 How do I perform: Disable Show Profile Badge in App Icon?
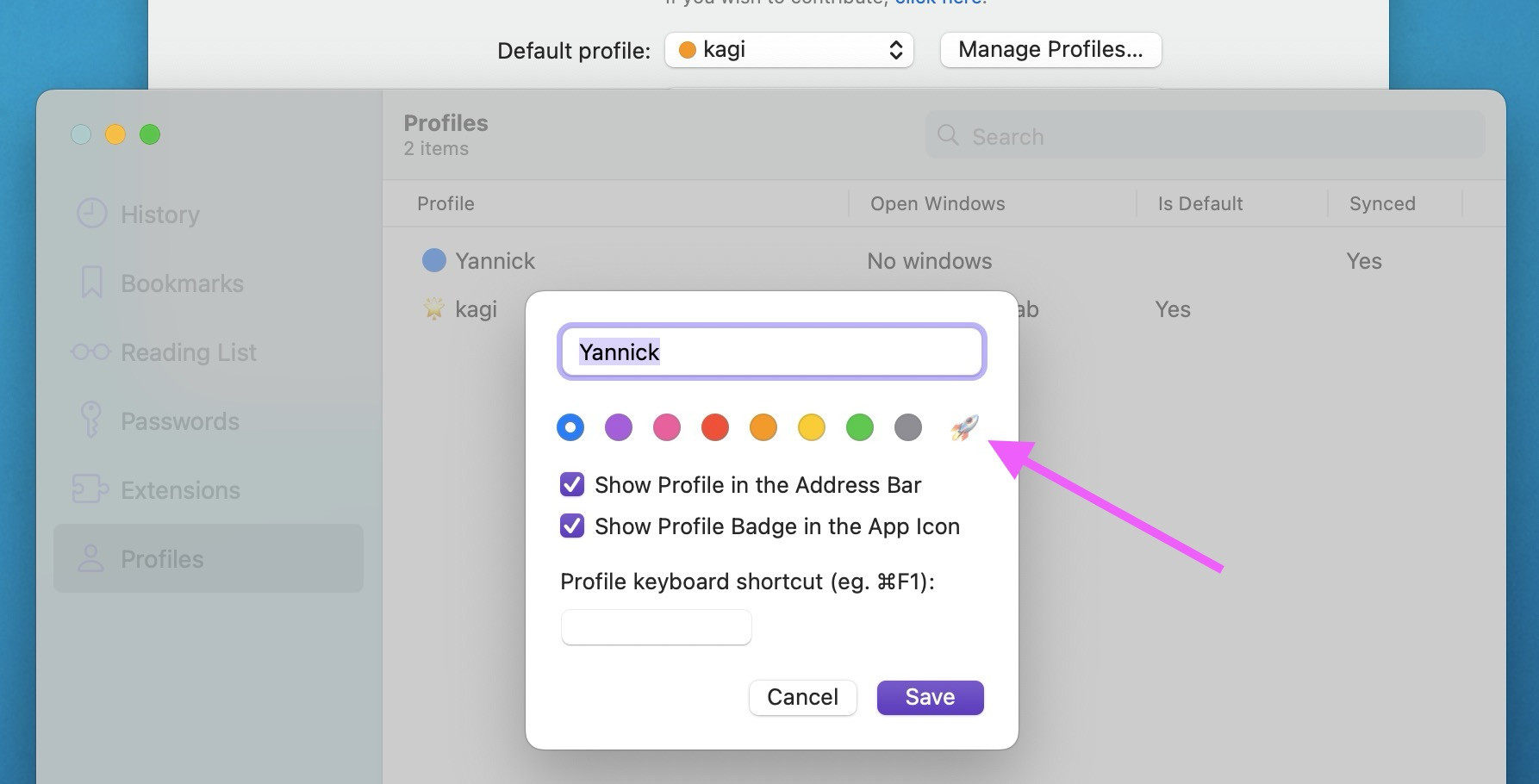[572, 526]
